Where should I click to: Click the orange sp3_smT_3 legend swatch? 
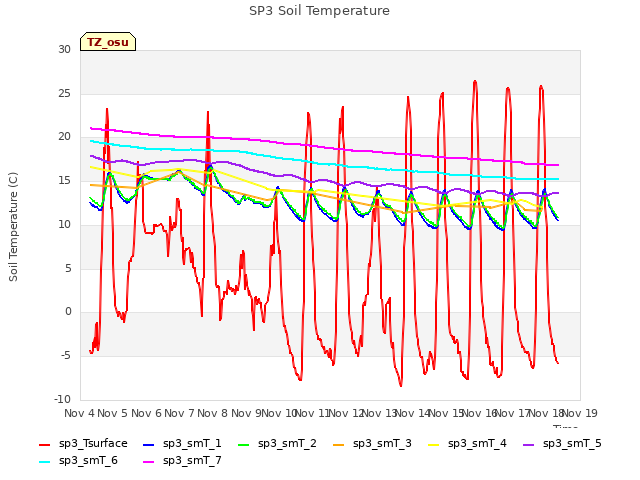(339, 444)
